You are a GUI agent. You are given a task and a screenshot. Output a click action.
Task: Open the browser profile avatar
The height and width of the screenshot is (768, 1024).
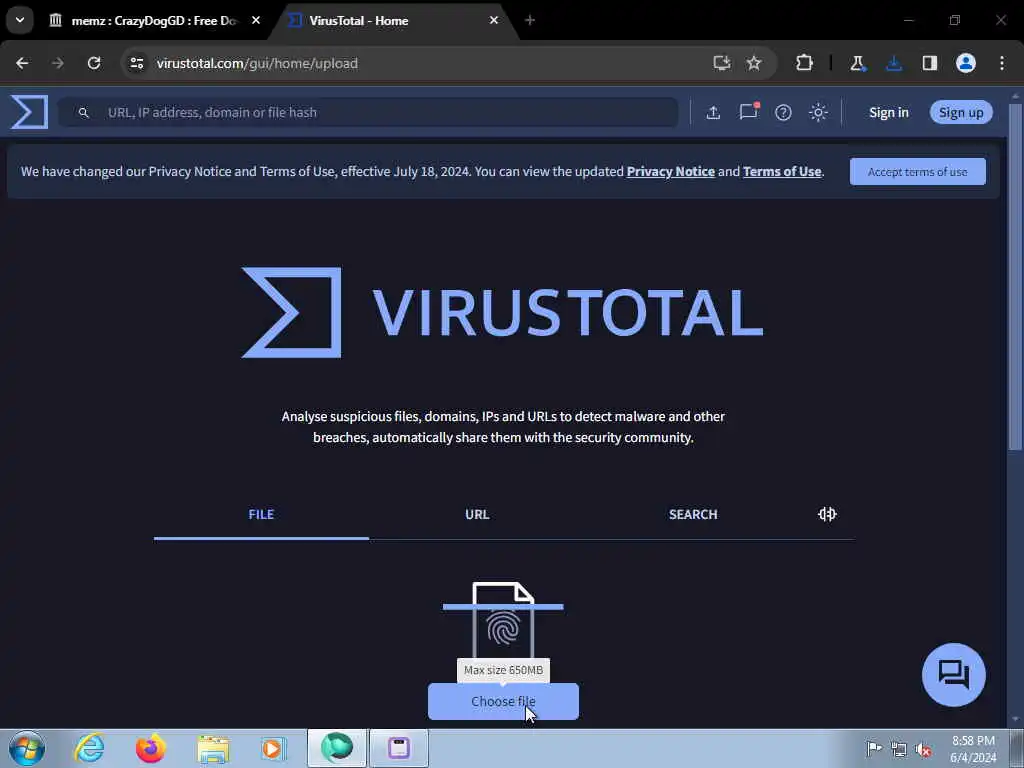(966, 63)
